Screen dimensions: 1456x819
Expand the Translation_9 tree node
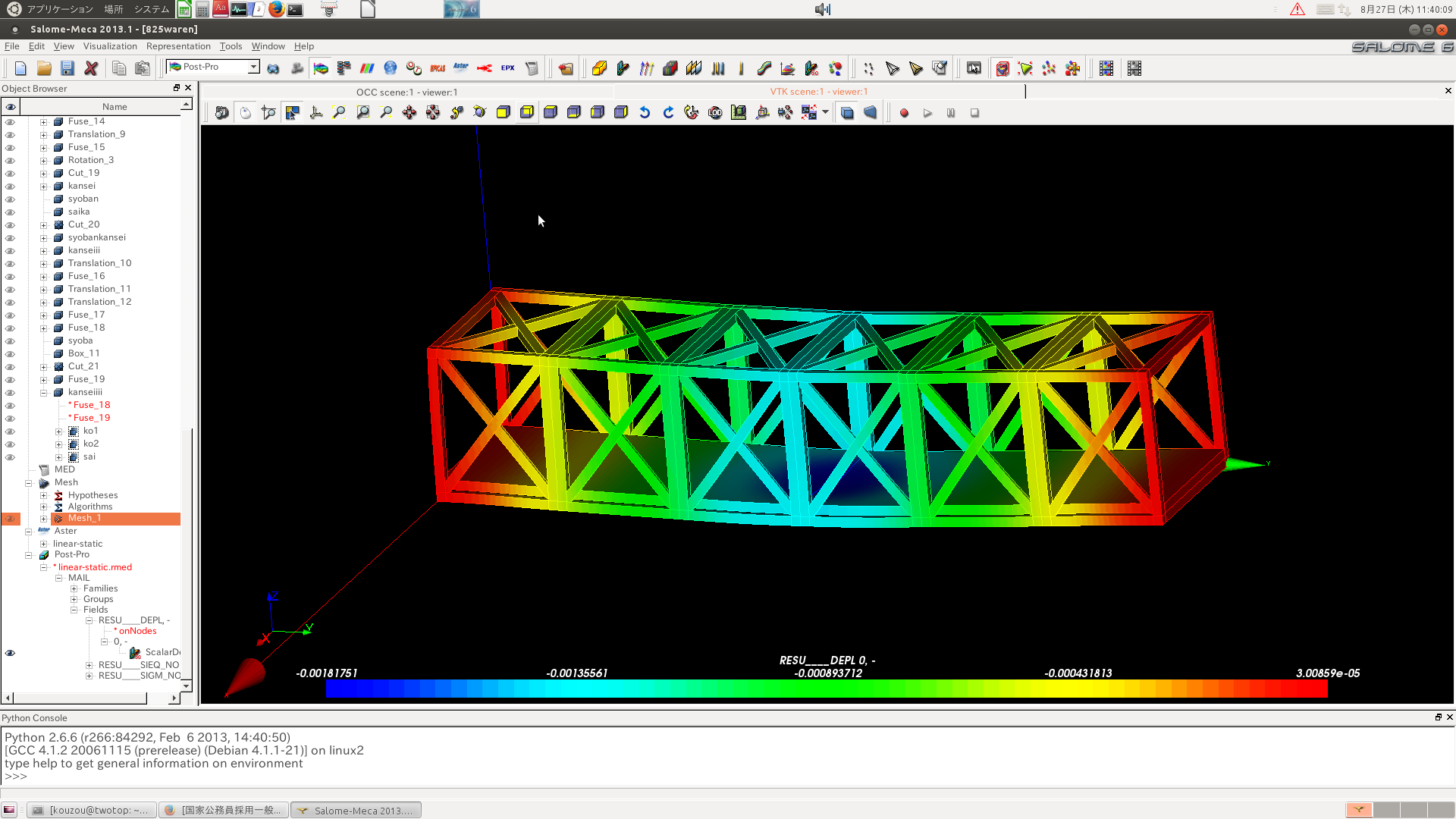pos(43,135)
